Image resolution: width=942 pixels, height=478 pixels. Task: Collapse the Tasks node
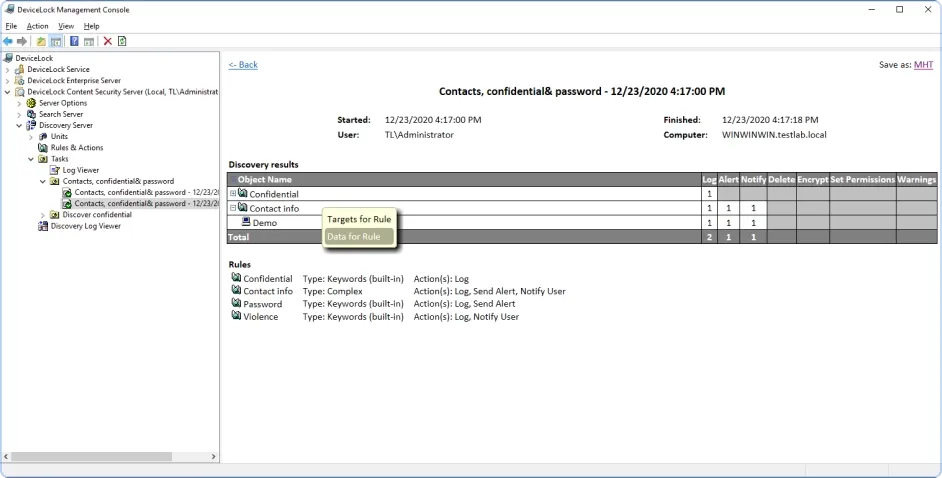click(x=31, y=159)
